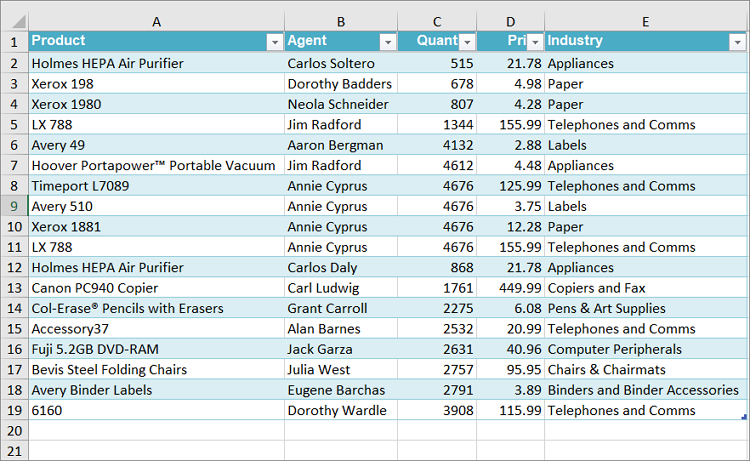Open the Agent column filter dropdown
The width and height of the screenshot is (750, 461).
pos(388,43)
